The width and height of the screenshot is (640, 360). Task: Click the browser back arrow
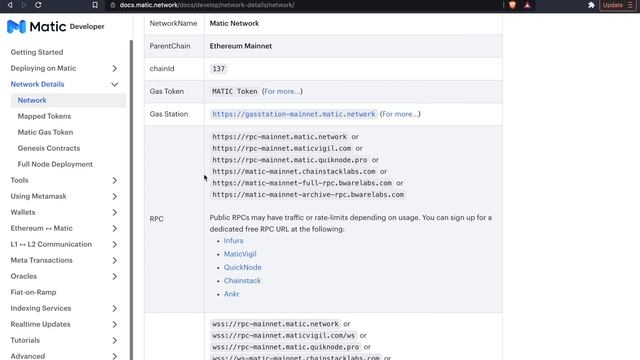pos(10,5)
